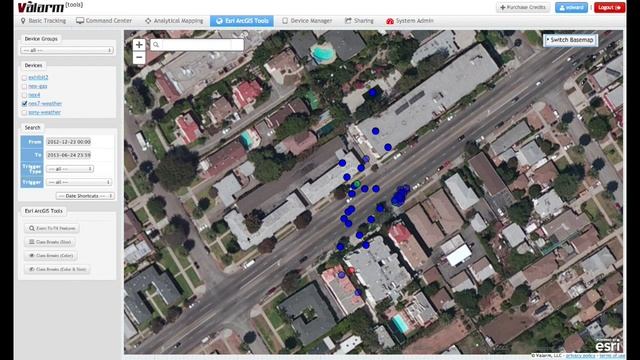Zoom out the map with minus button
Screen dimensions: 640x360
[x=139, y=58]
